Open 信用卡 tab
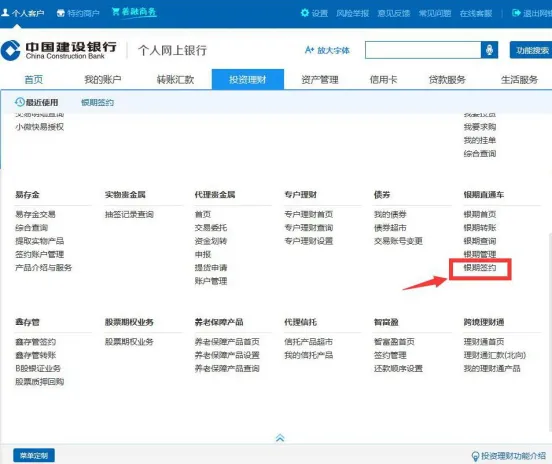The width and height of the screenshot is (552, 464). click(383, 80)
